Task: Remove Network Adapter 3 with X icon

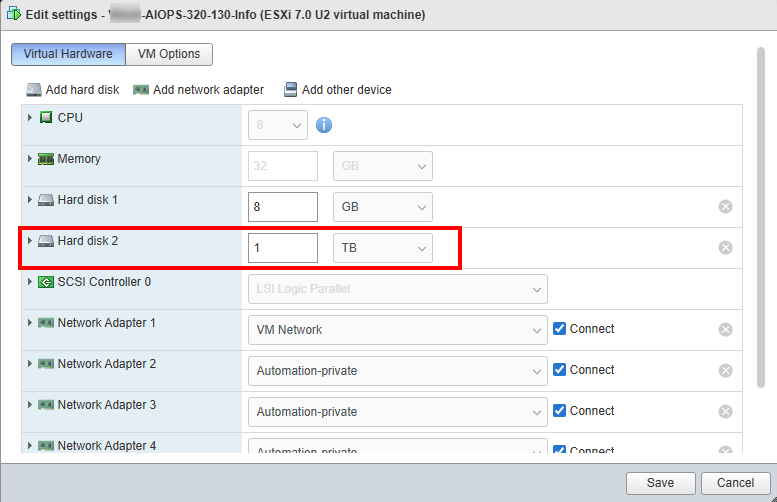Action: [725, 411]
